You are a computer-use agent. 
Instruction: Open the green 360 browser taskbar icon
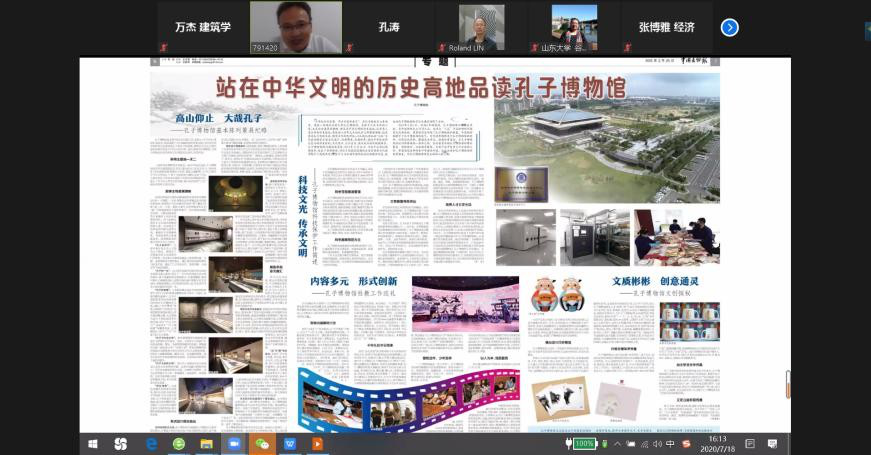pyautogui.click(x=179, y=443)
